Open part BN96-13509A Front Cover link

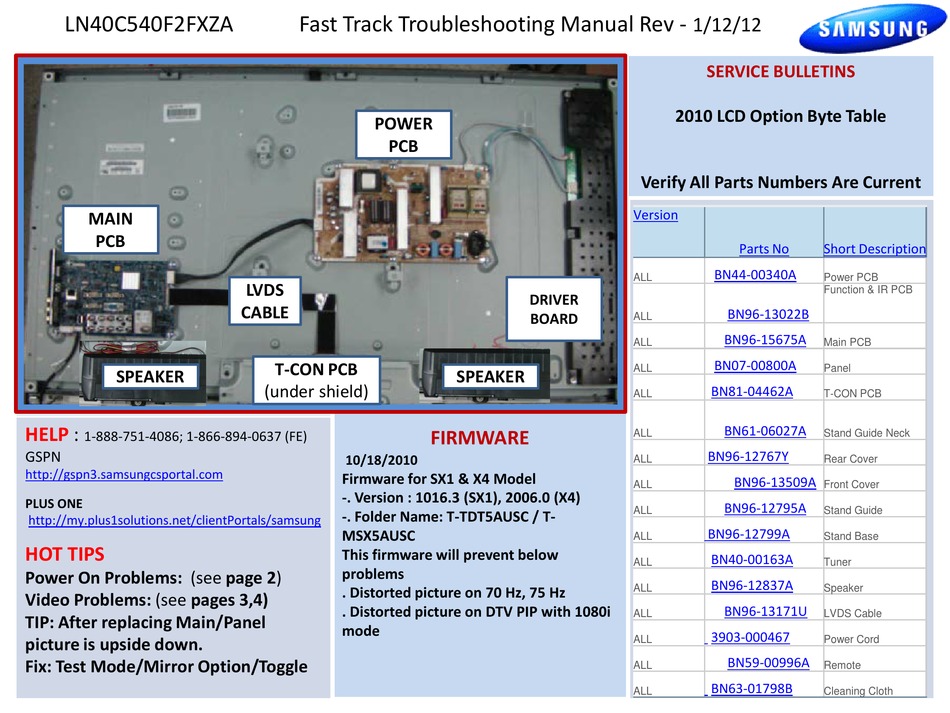pos(775,483)
